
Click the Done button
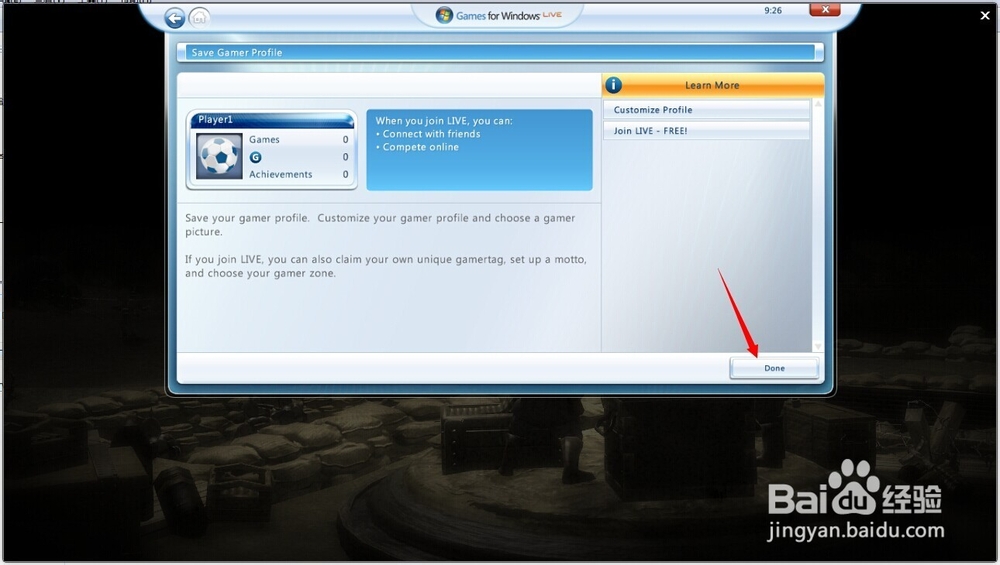coord(774,368)
